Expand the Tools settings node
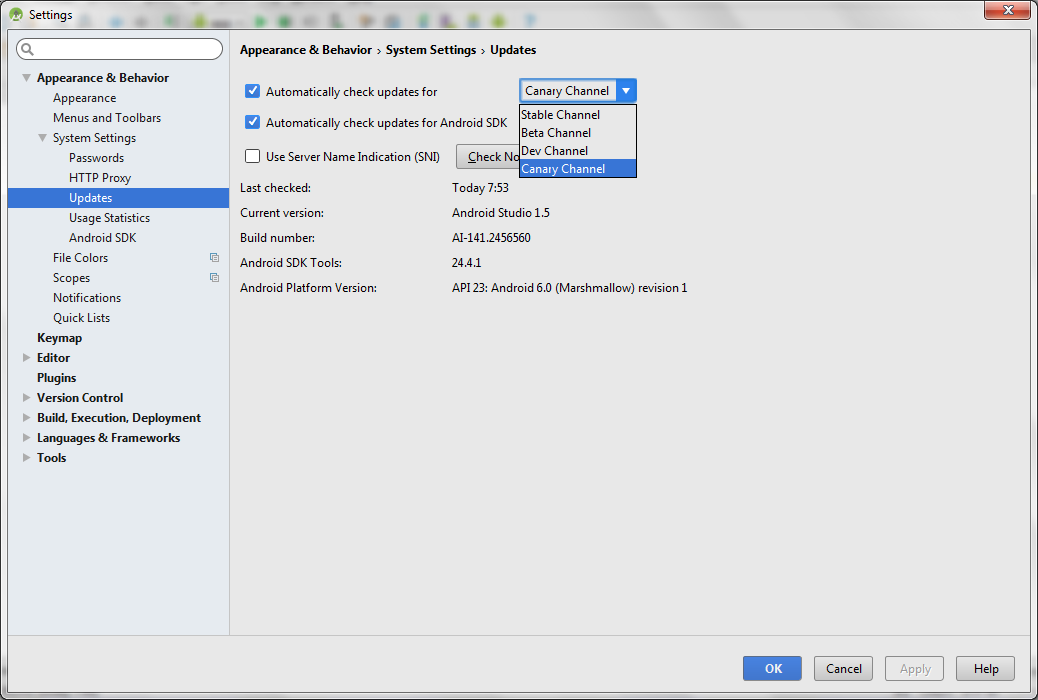 pyautogui.click(x=26, y=458)
